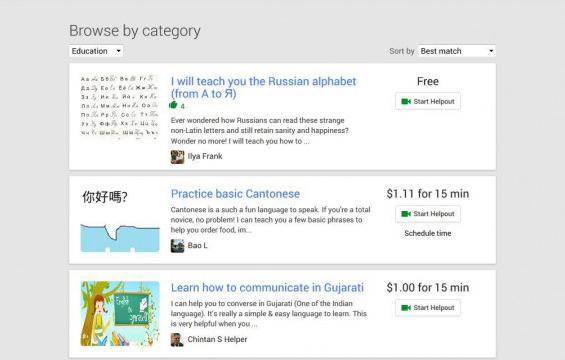Click the video camera icon in the Cantonese listing's button

tap(406, 214)
